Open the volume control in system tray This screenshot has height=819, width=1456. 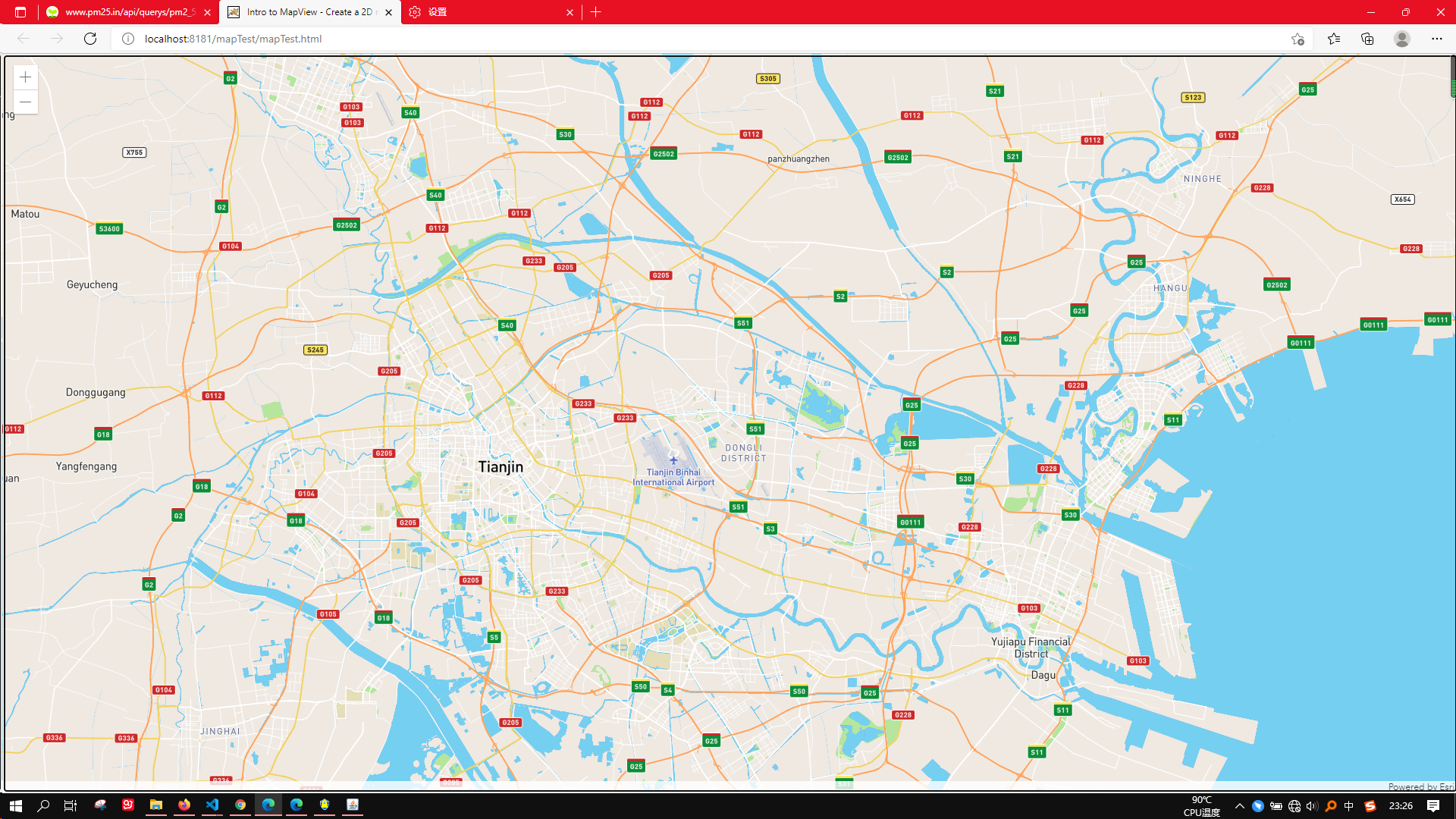tap(1312, 806)
